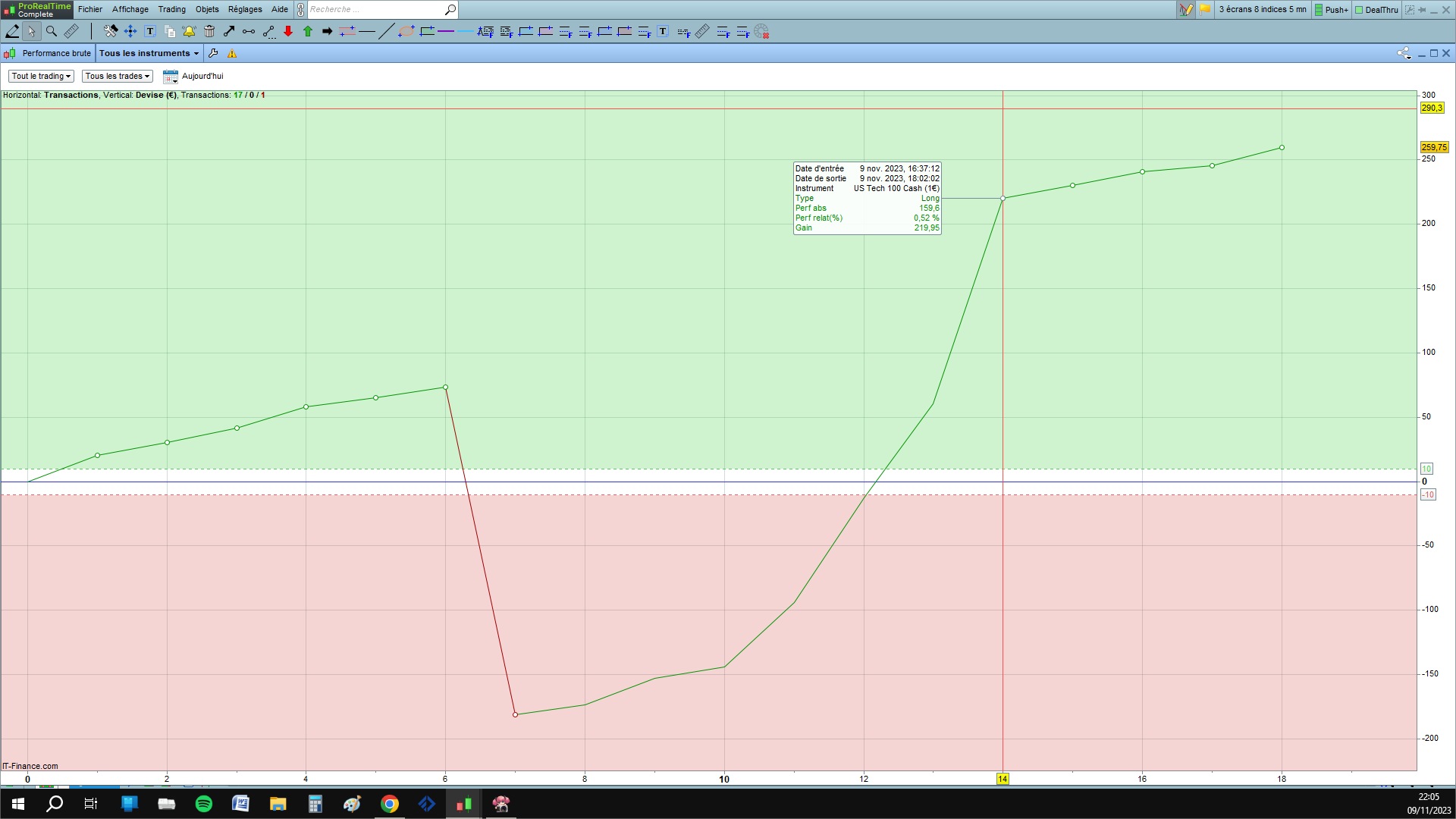Toggle the drawing toolbar pencil button
Viewport: 1456px width, 819px height.
click(x=1185, y=10)
